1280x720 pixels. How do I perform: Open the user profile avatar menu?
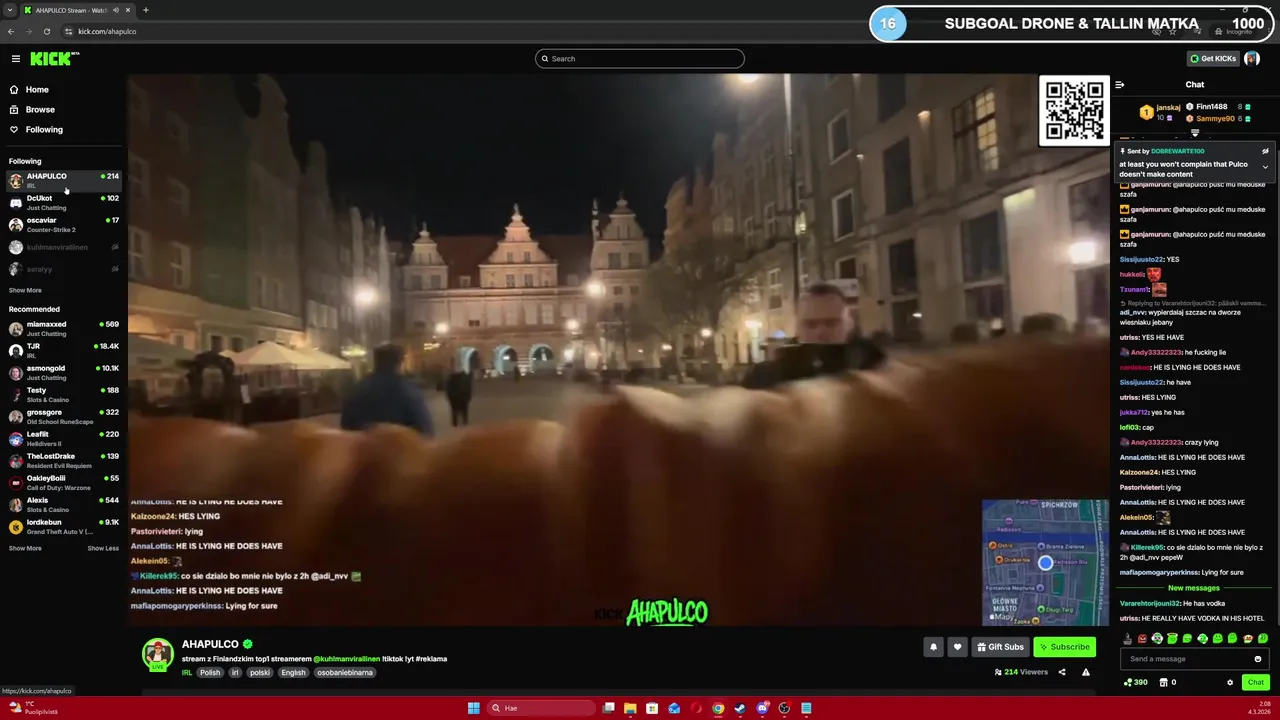click(x=1252, y=59)
